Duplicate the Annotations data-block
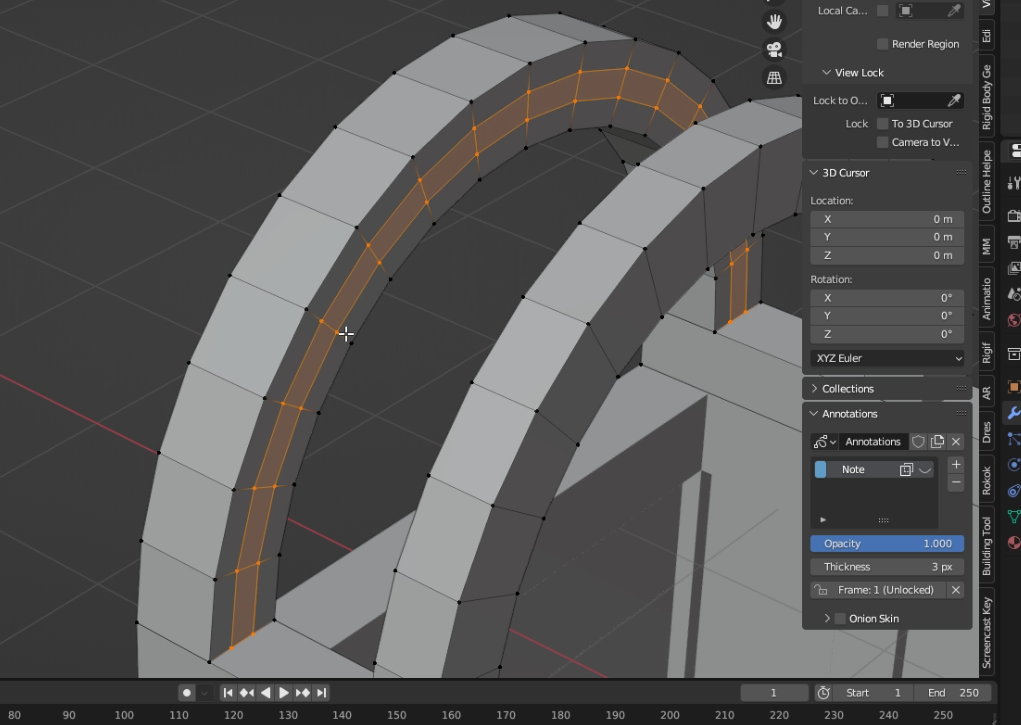 pyautogui.click(x=937, y=442)
